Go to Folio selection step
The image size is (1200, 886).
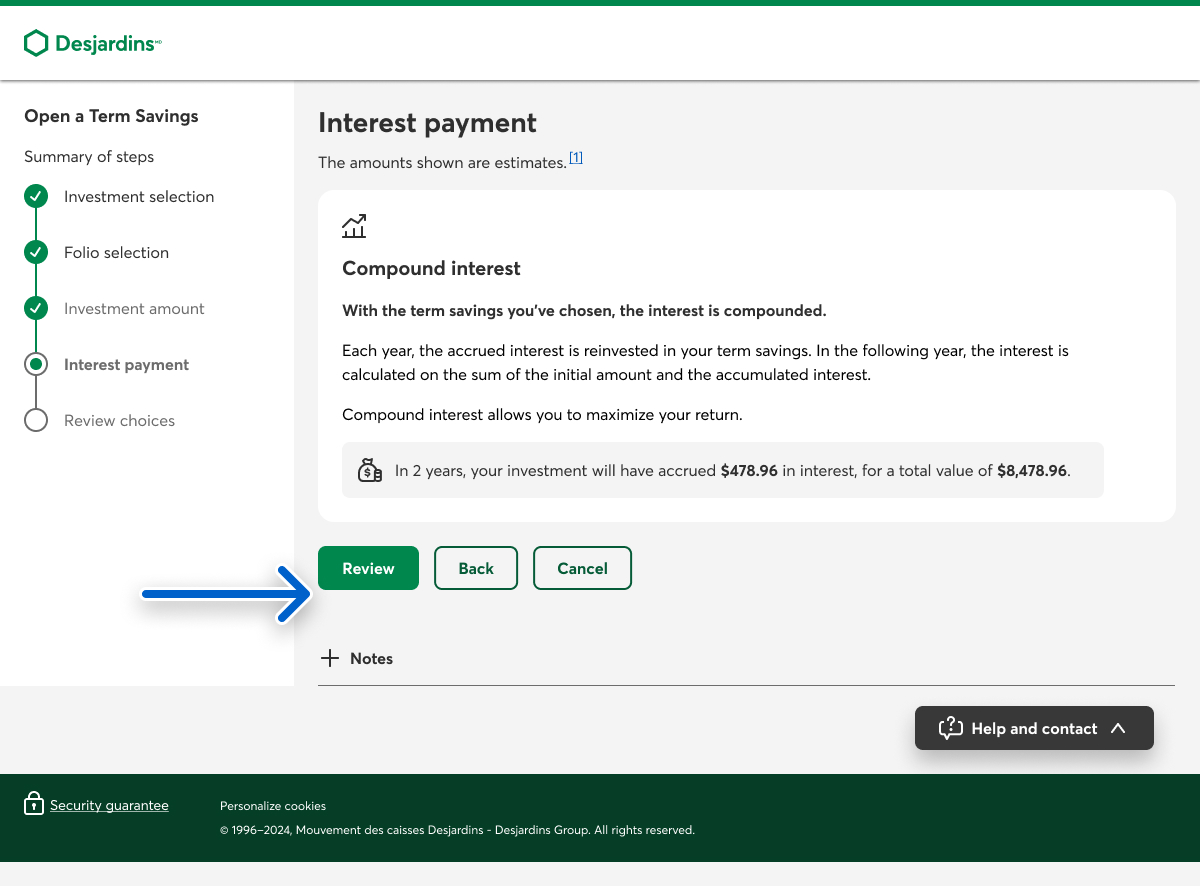116,253
